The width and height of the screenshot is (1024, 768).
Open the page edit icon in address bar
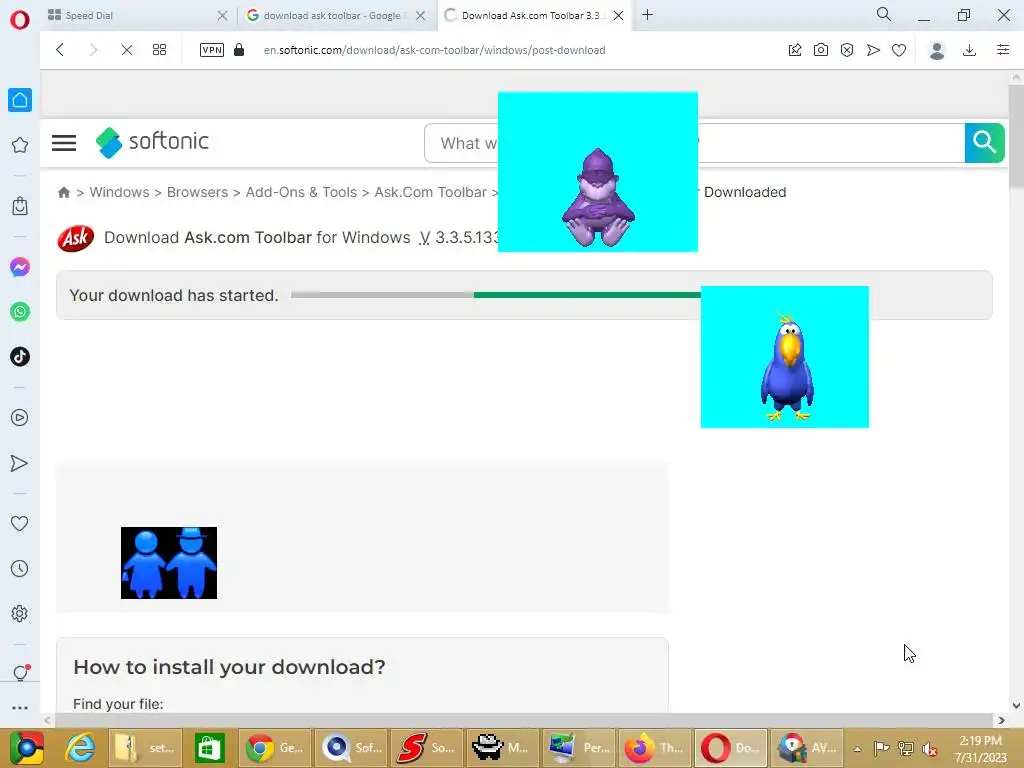(795, 50)
